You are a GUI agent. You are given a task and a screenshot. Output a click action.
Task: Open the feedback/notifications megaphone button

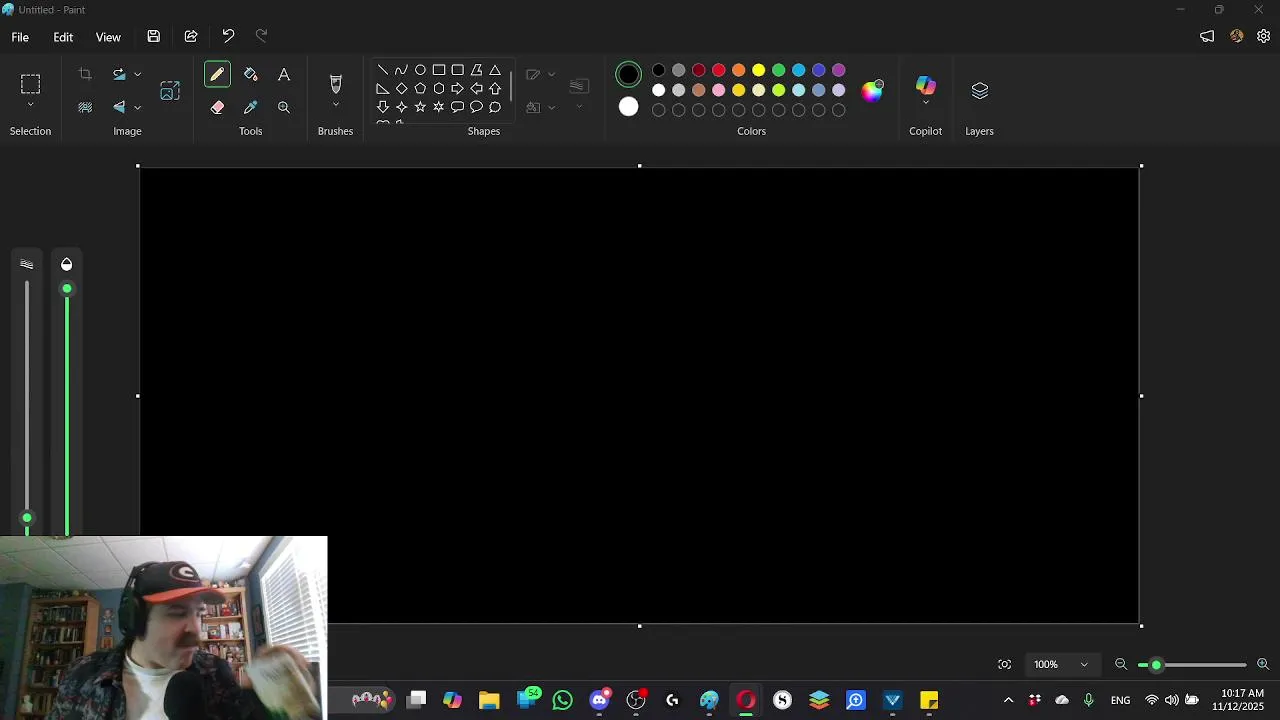pyautogui.click(x=1207, y=37)
